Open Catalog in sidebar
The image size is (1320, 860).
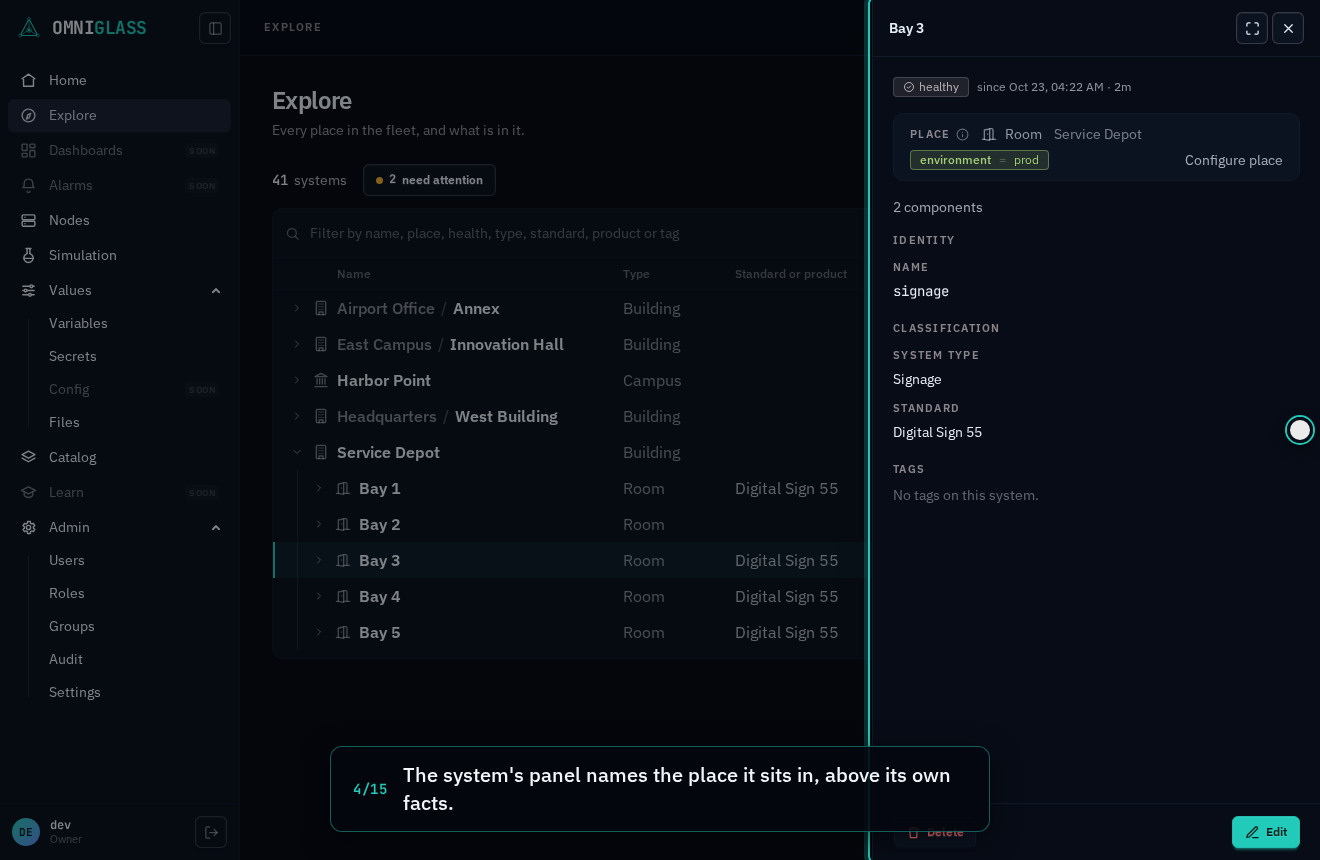point(119,457)
